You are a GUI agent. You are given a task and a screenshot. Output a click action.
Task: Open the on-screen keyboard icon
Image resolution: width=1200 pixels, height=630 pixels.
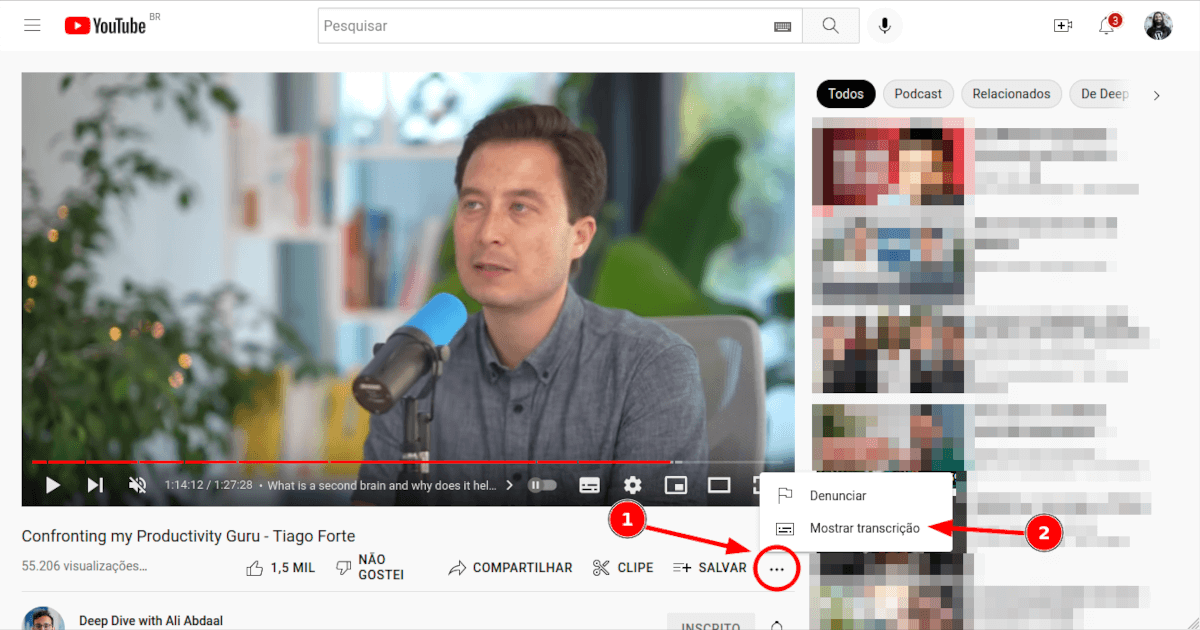(x=783, y=26)
